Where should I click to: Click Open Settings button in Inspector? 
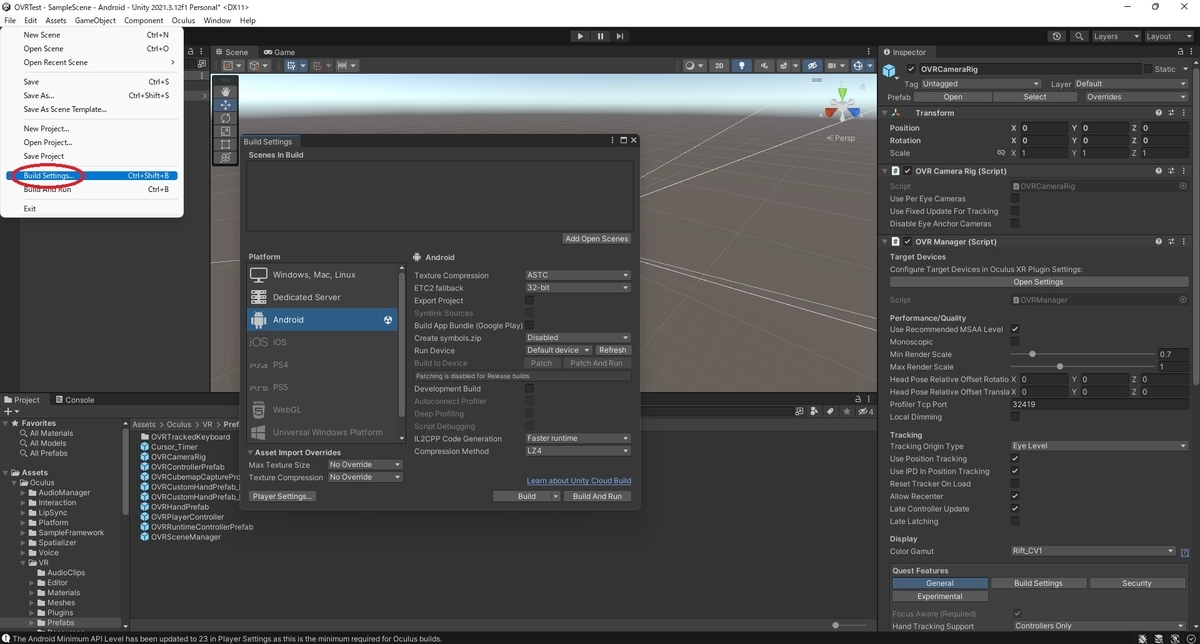(x=1038, y=282)
